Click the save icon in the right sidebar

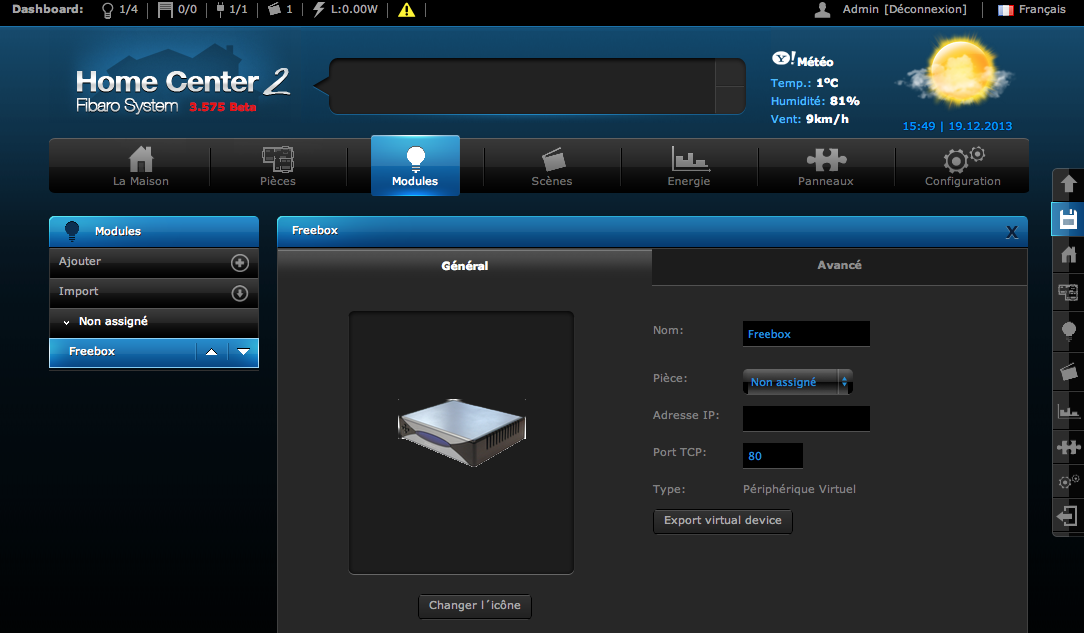click(1069, 218)
